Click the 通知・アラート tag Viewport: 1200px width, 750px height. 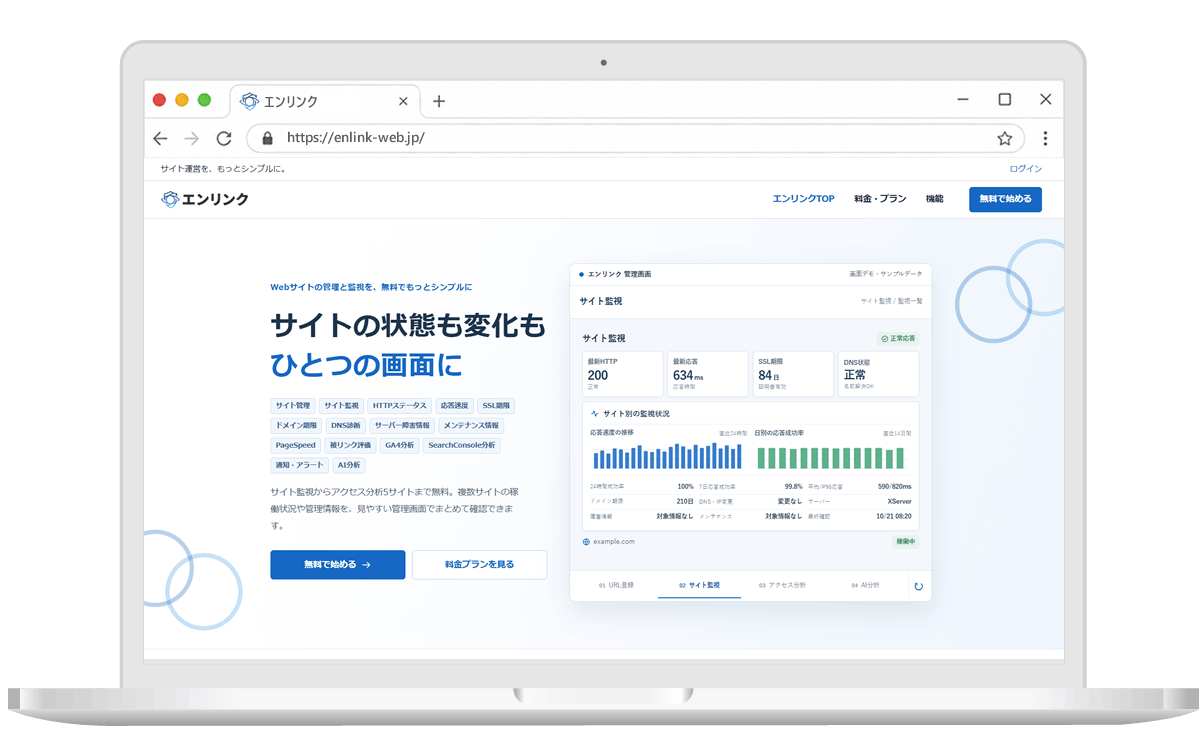(299, 465)
